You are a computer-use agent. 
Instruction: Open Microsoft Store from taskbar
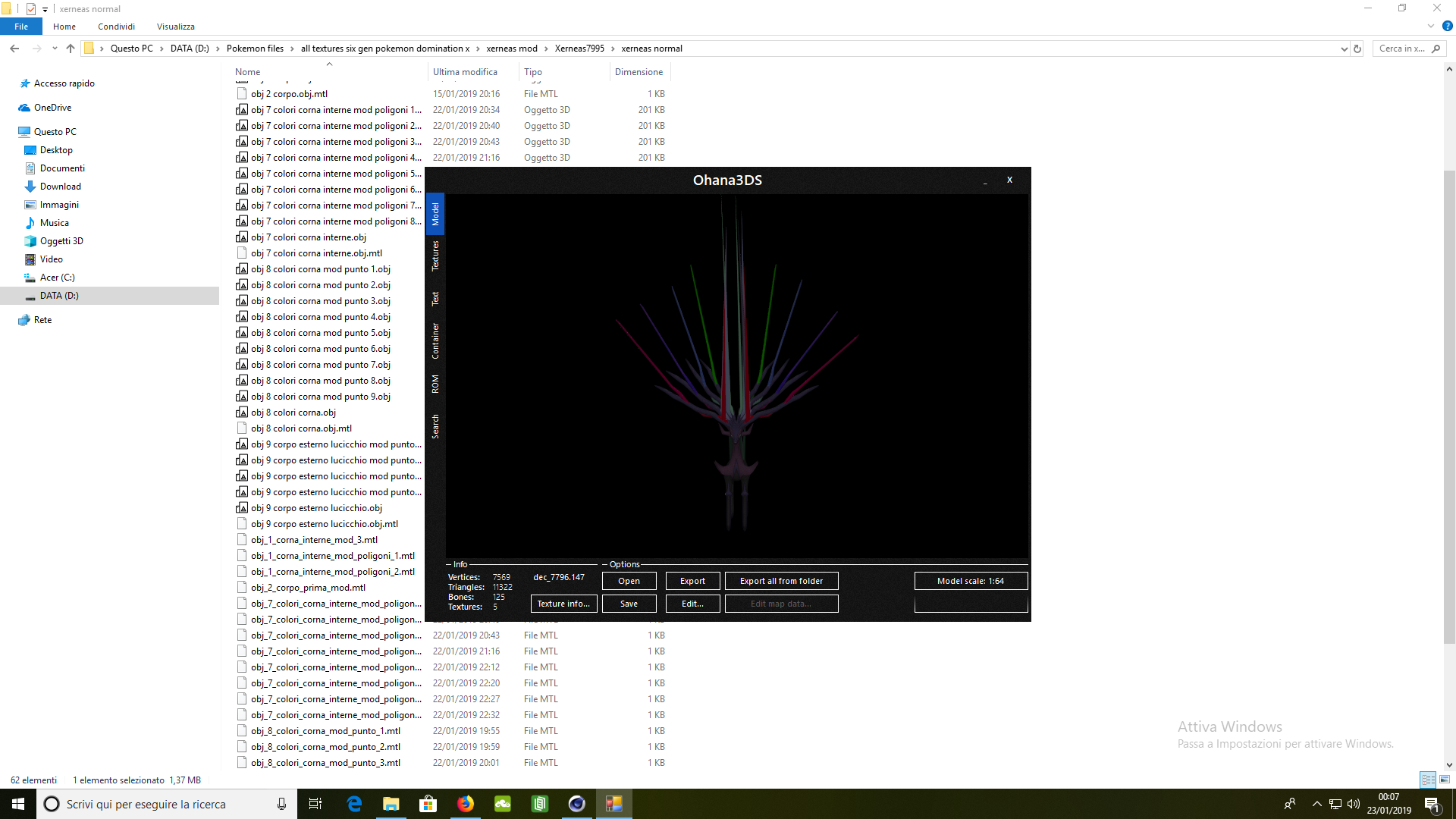(x=428, y=804)
